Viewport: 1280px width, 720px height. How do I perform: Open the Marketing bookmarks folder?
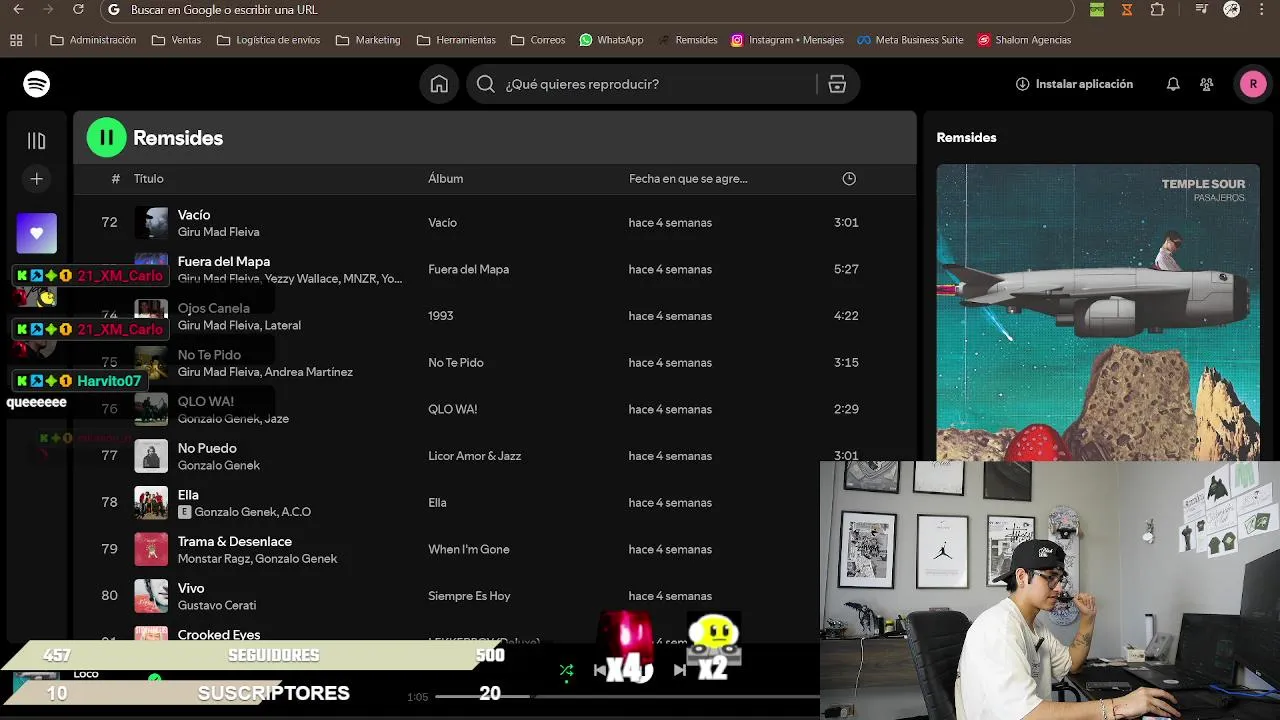click(368, 40)
